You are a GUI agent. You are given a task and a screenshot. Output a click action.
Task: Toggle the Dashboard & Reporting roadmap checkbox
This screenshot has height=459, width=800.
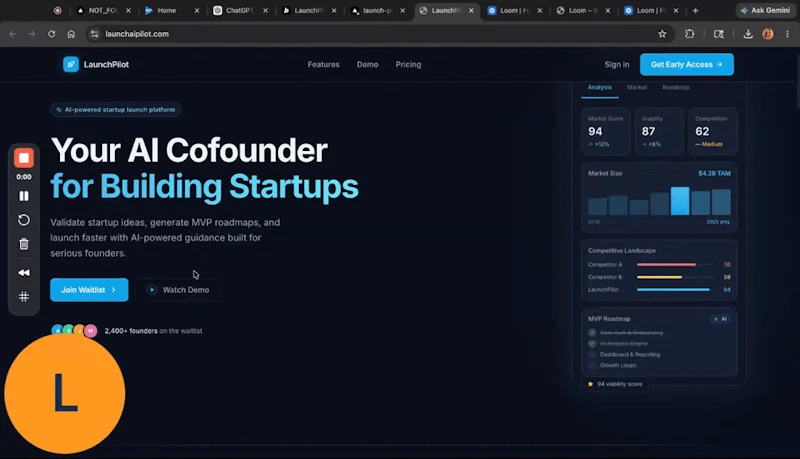coord(592,354)
